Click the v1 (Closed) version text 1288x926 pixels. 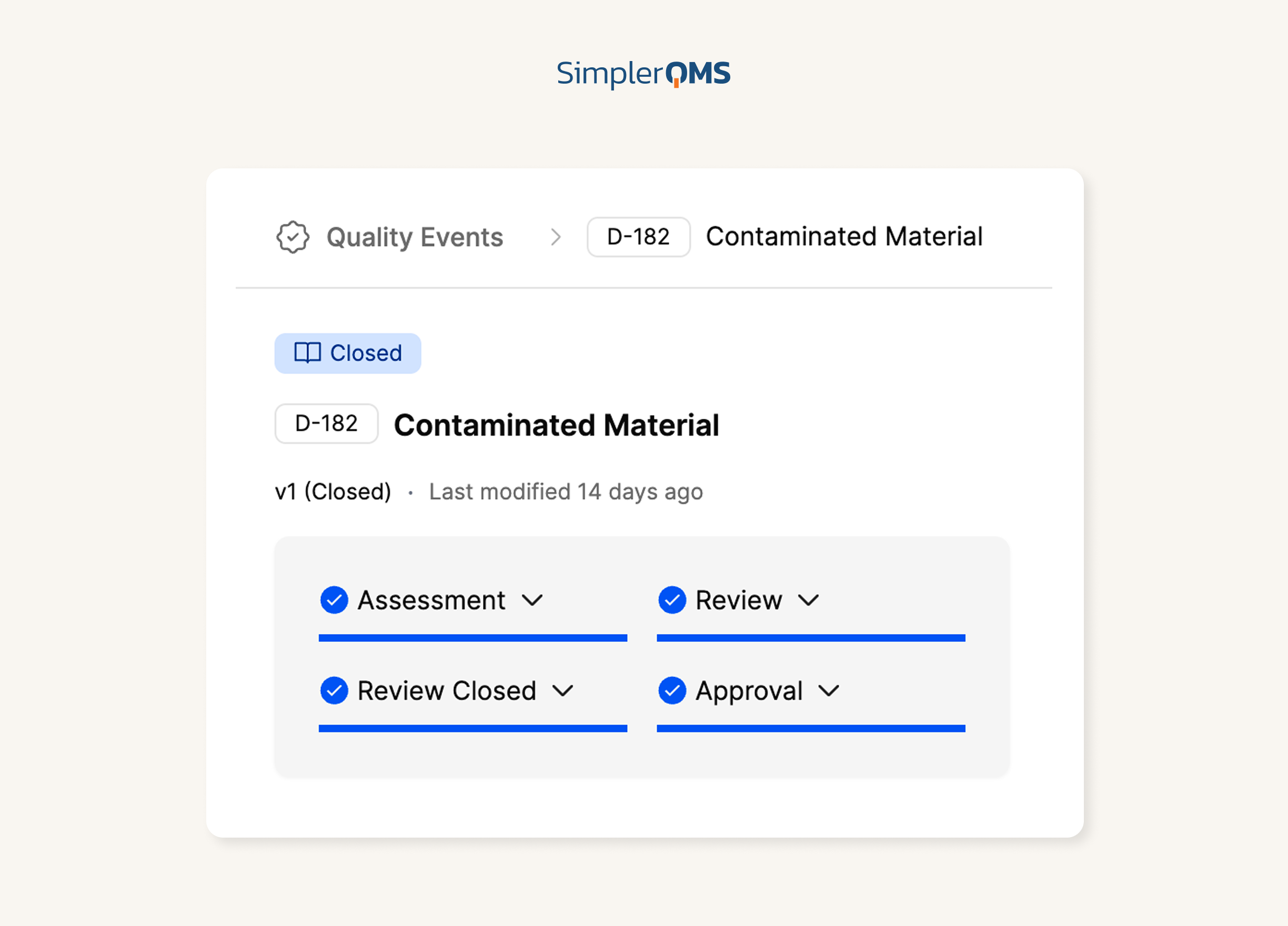334,491
